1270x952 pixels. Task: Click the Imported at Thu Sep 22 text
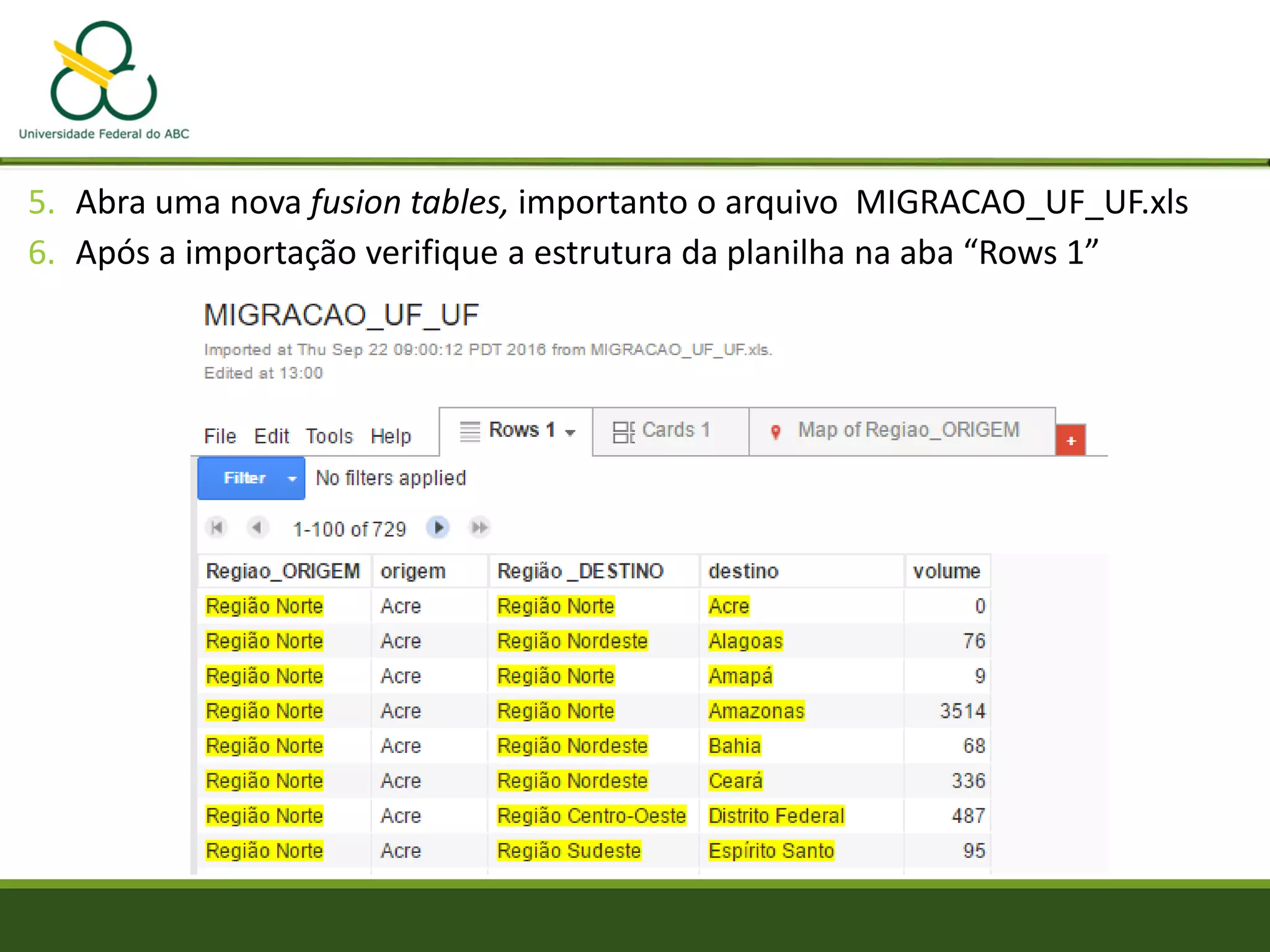(x=488, y=350)
